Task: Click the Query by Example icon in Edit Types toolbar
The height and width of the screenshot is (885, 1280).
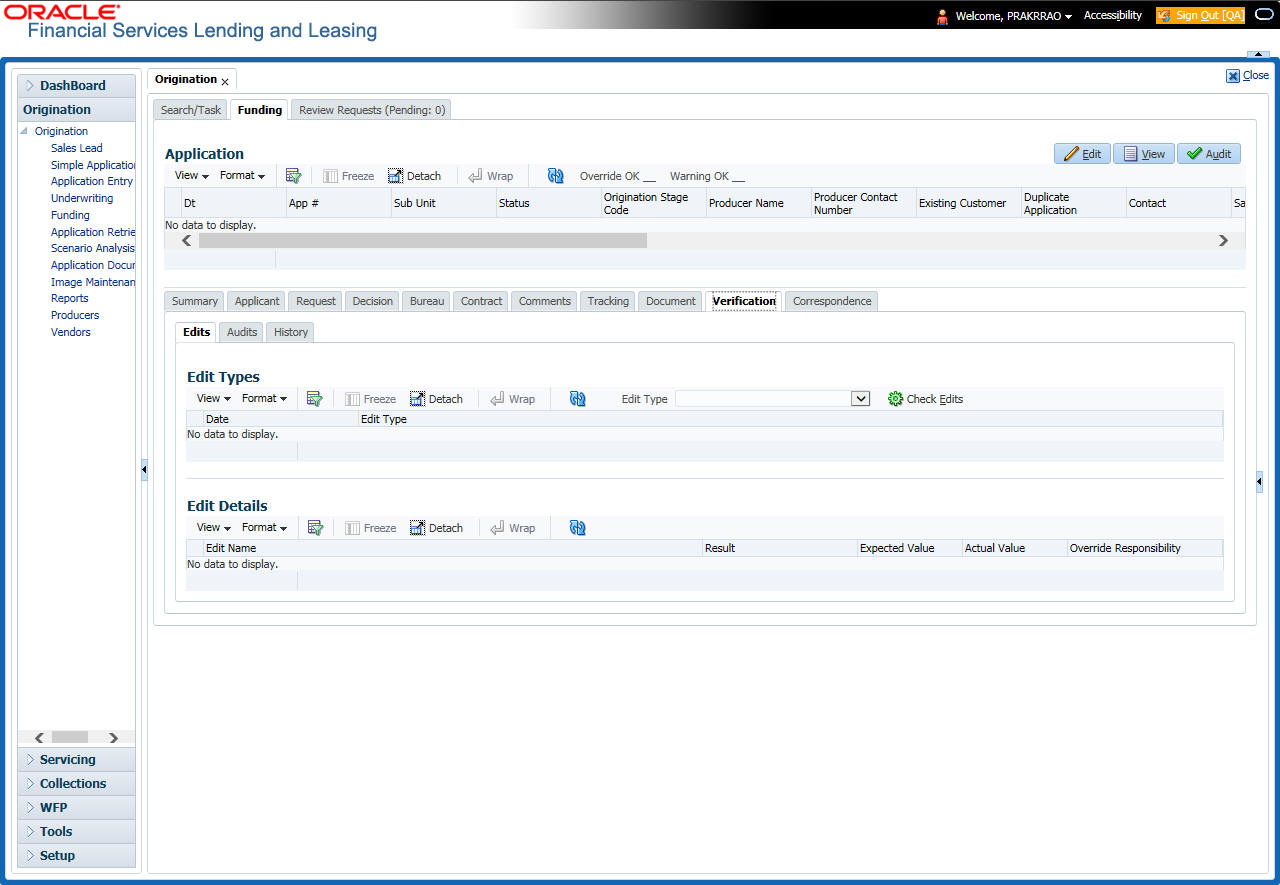Action: (x=315, y=399)
